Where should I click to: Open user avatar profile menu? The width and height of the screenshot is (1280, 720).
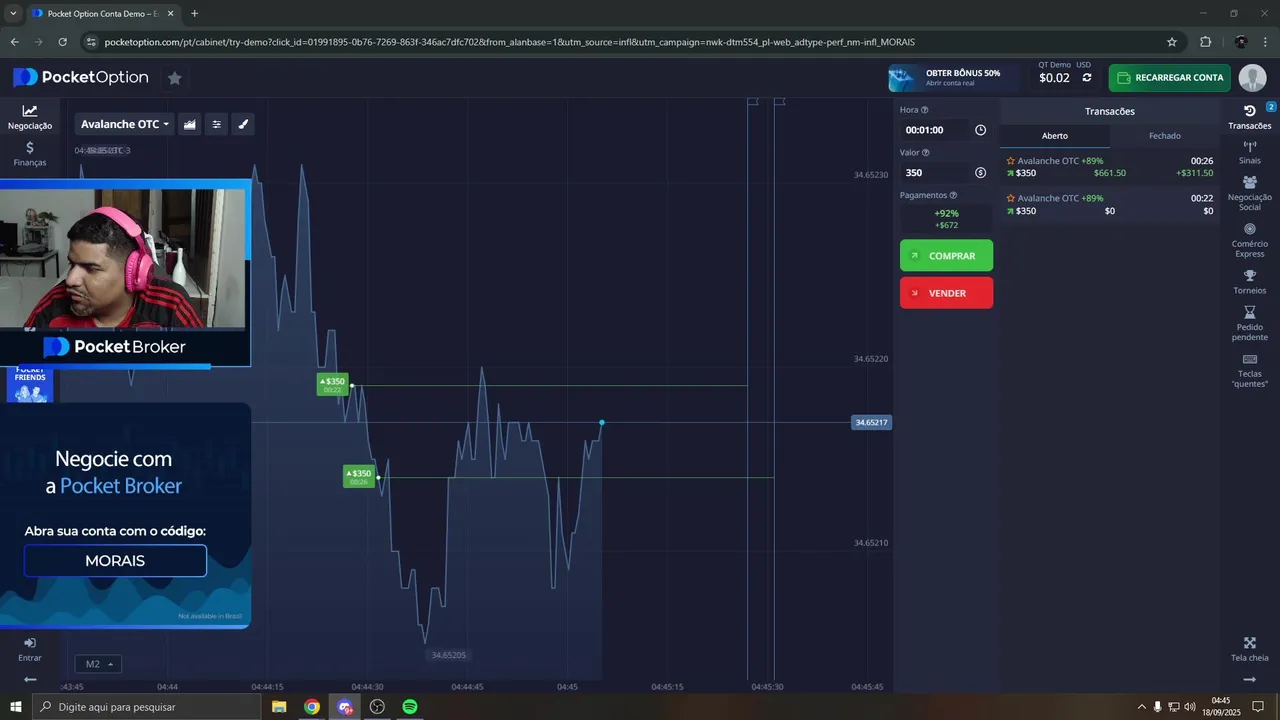(1252, 78)
